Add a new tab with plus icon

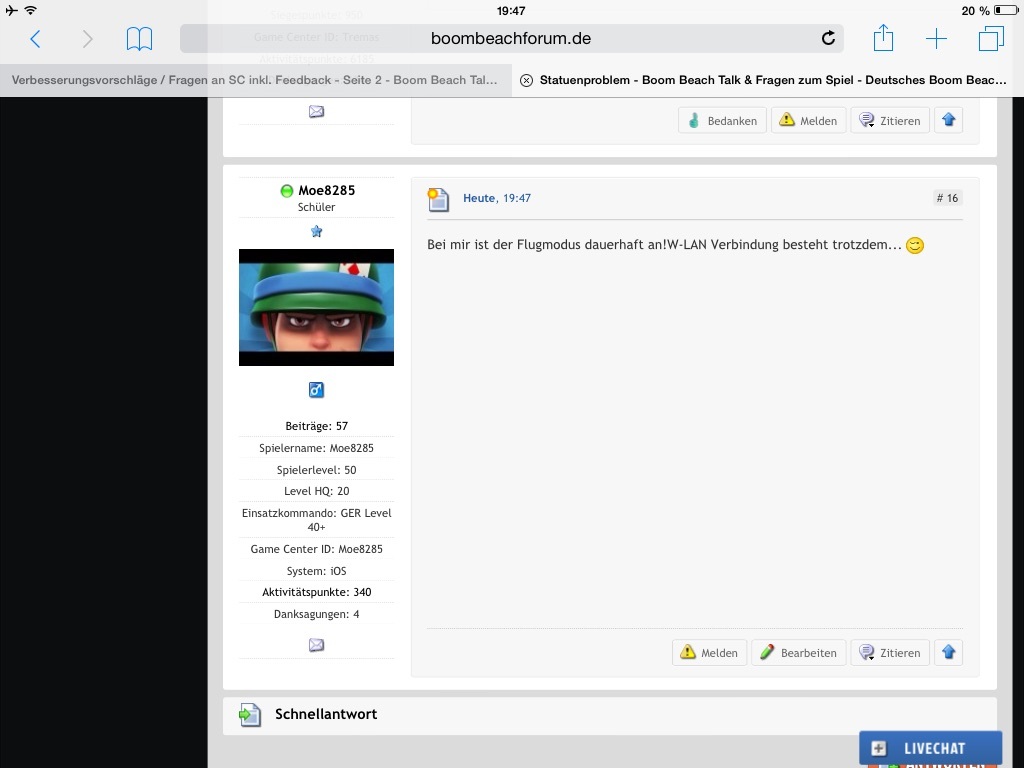[936, 39]
